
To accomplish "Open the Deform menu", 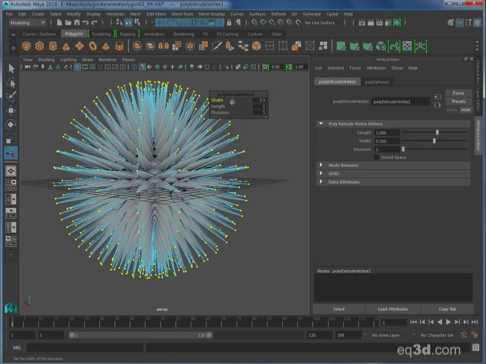I will (x=278, y=14).
